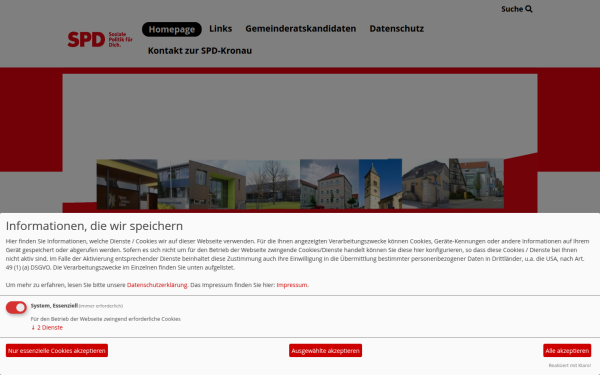Click the half-timbered house photo
This screenshot has width=600, height=375.
[476, 184]
